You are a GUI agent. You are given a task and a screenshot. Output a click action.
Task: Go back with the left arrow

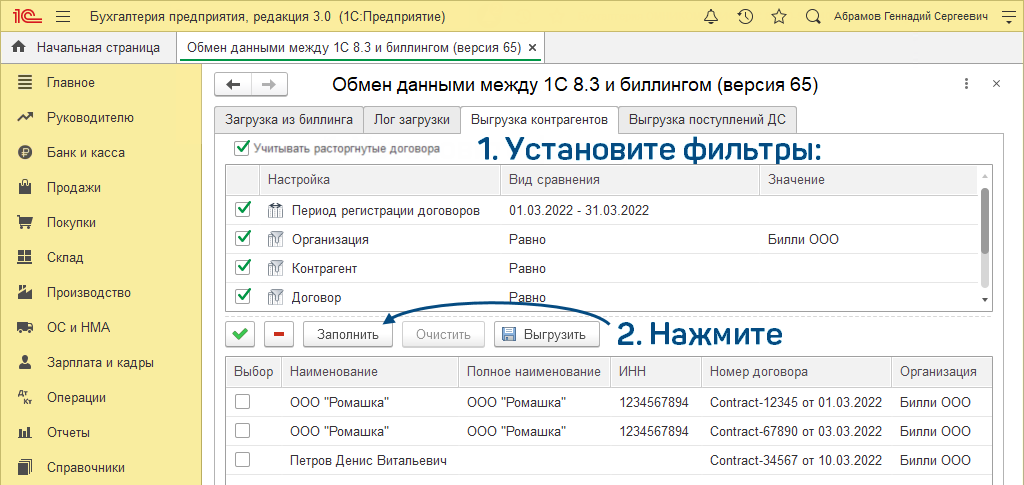(233, 84)
